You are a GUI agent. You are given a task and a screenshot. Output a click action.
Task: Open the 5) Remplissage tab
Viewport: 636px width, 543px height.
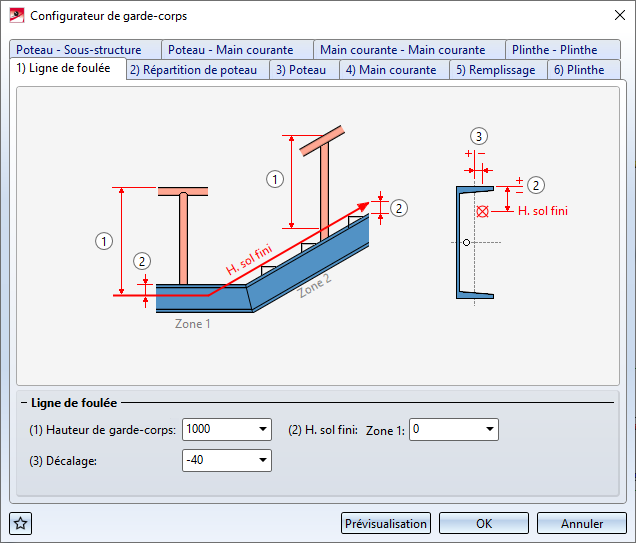point(499,70)
